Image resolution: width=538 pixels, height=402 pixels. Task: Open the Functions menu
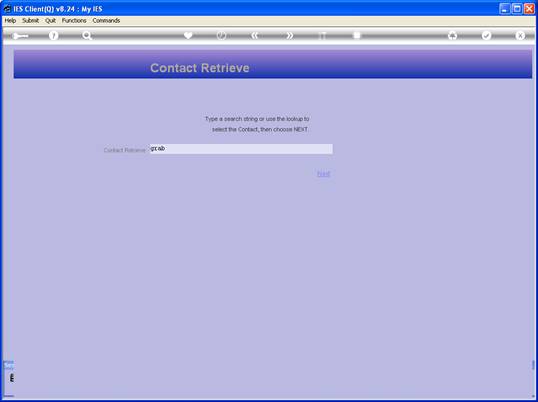74,21
